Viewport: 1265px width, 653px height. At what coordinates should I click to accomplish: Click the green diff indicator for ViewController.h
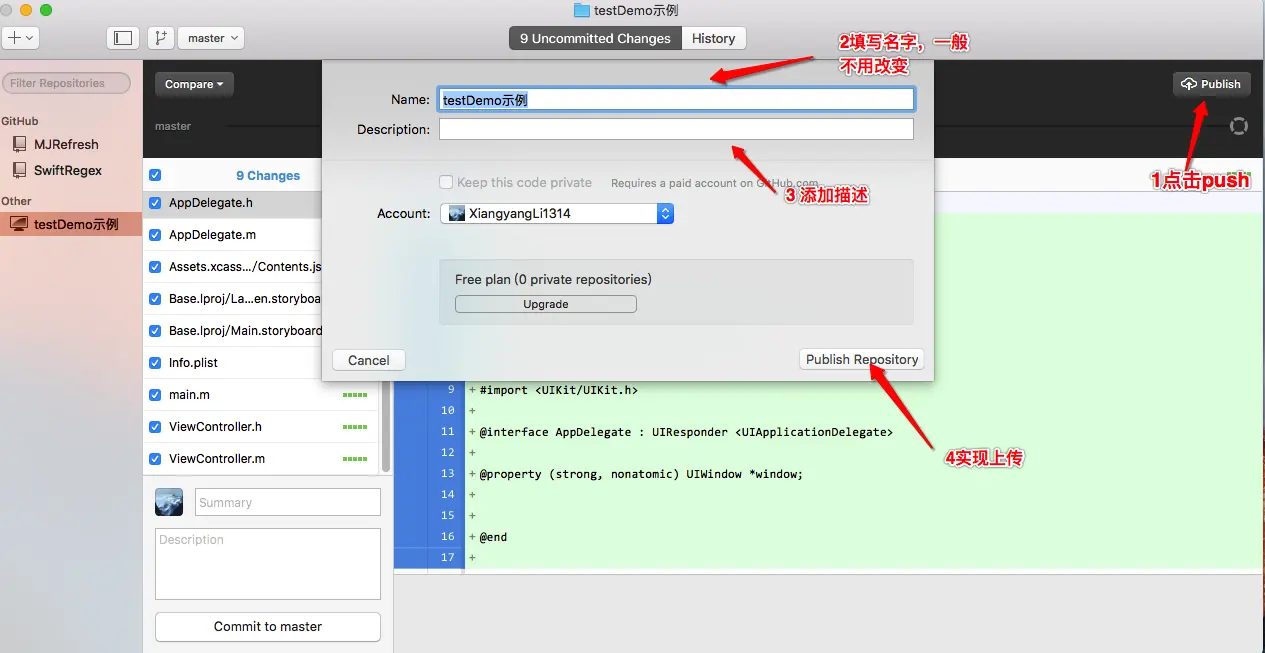click(355, 427)
